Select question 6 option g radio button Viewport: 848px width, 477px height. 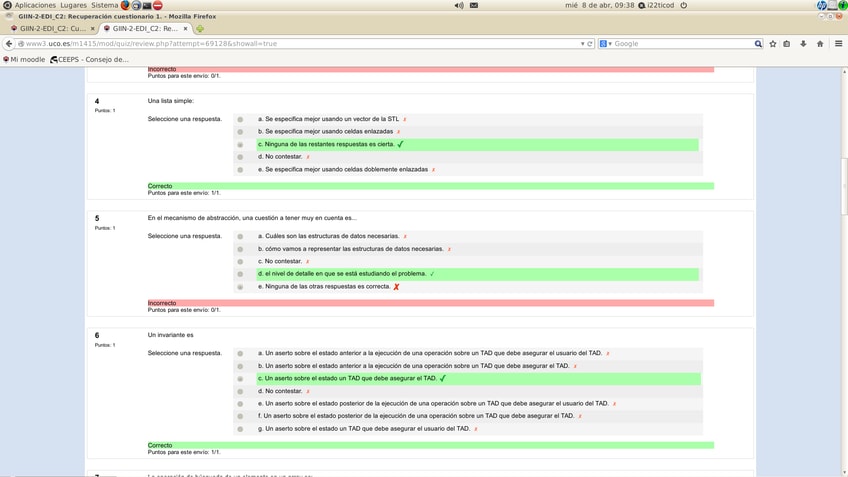click(x=240, y=429)
